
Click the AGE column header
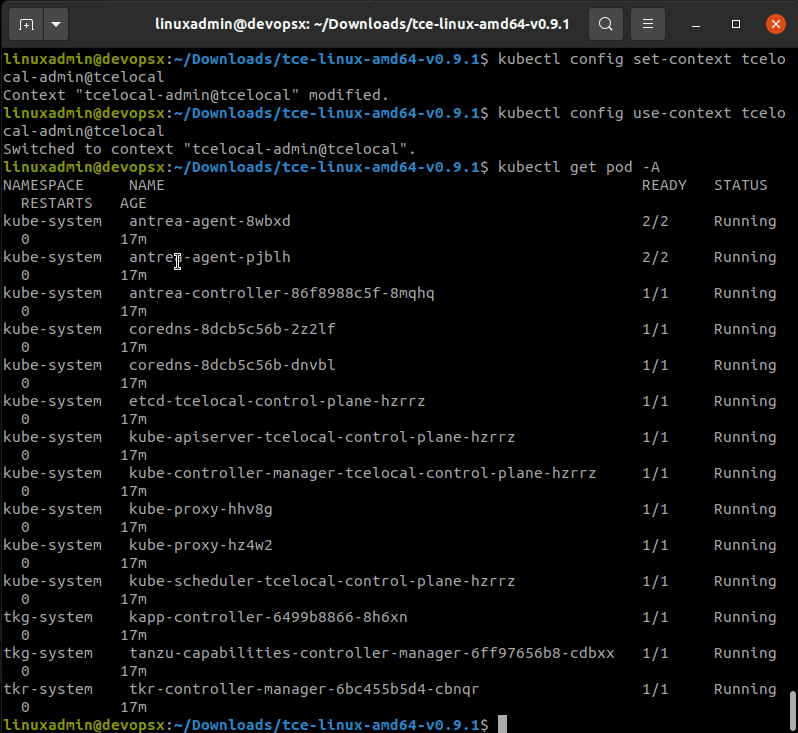coord(133,203)
